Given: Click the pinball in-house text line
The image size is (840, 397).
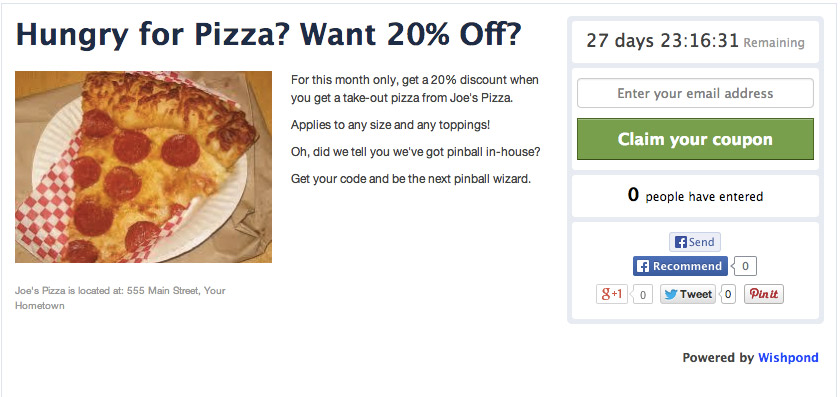Looking at the screenshot, I should [415, 152].
